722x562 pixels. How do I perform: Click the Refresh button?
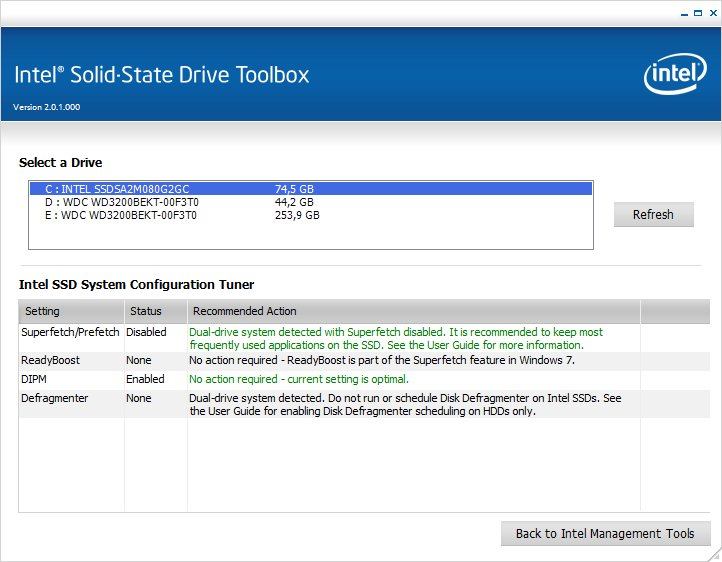pos(653,214)
